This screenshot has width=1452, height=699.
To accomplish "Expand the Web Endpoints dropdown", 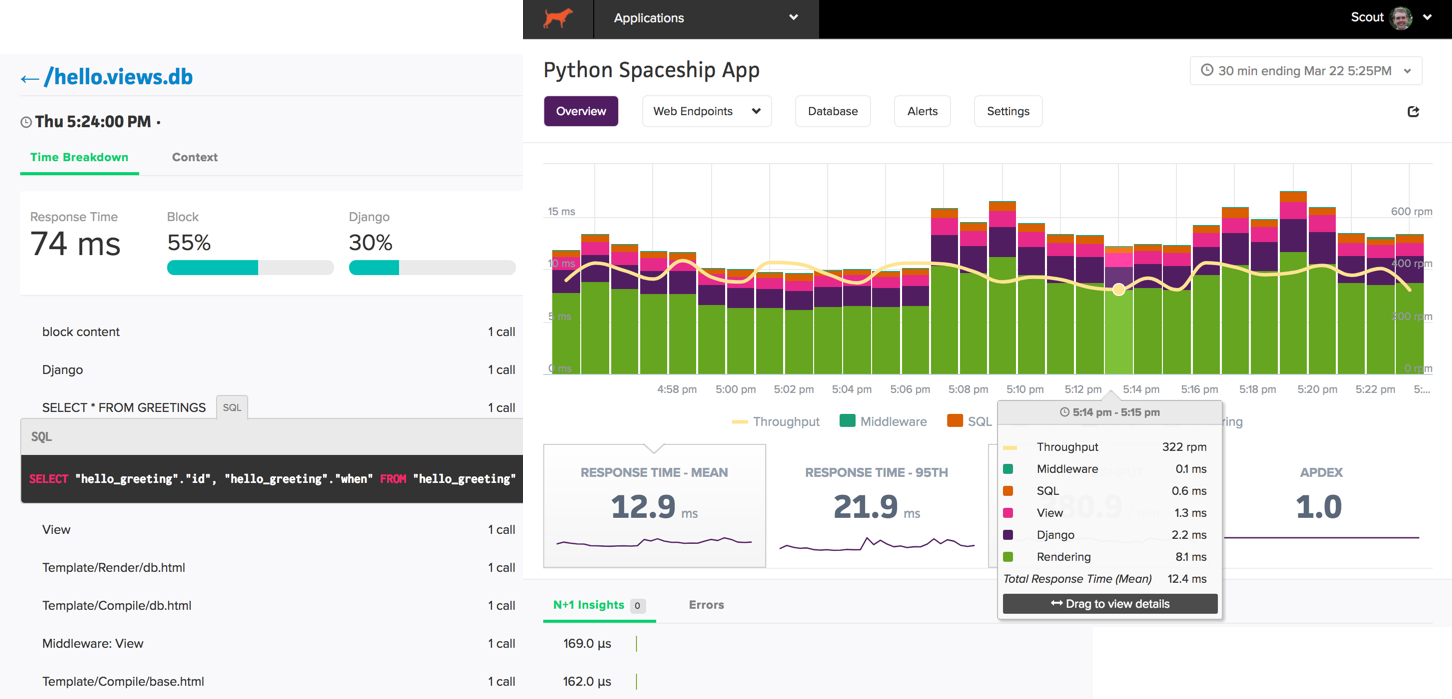I will [x=707, y=111].
